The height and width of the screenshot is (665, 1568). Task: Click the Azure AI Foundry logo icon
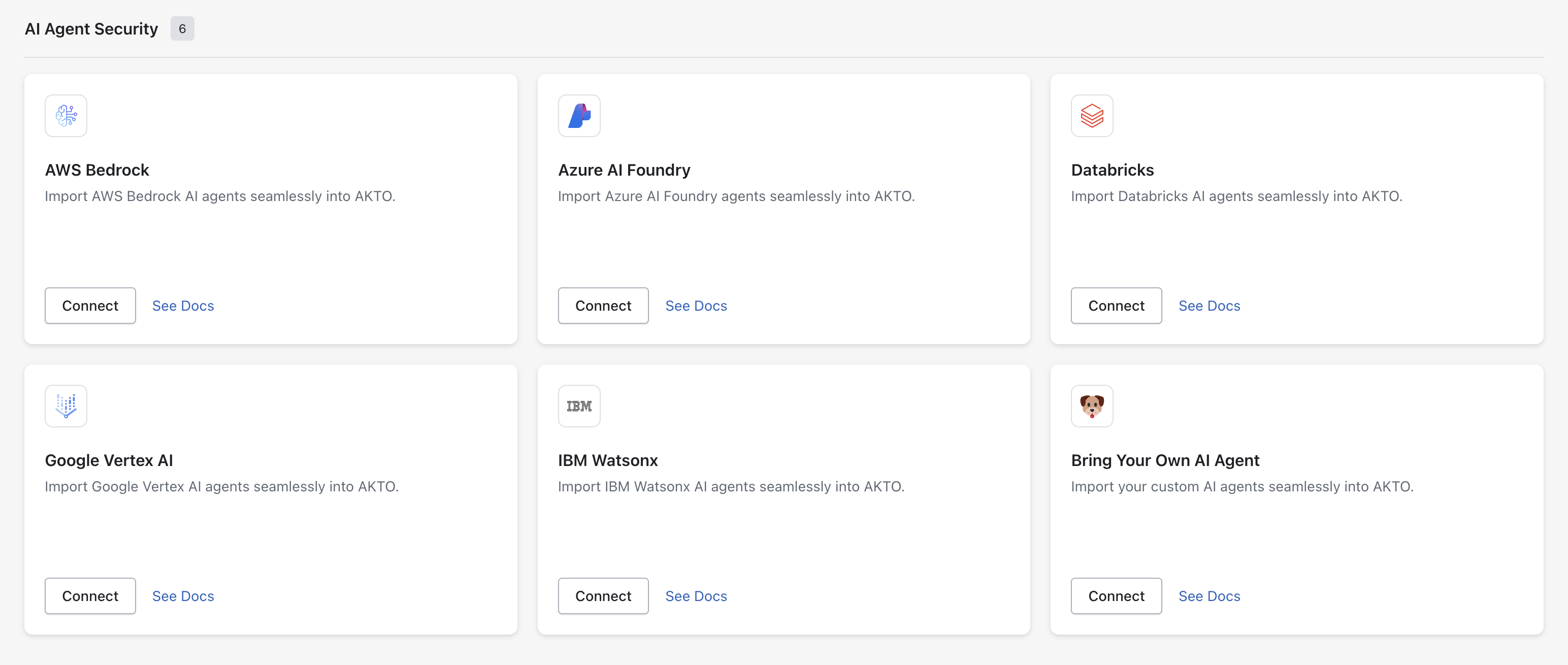(x=579, y=116)
